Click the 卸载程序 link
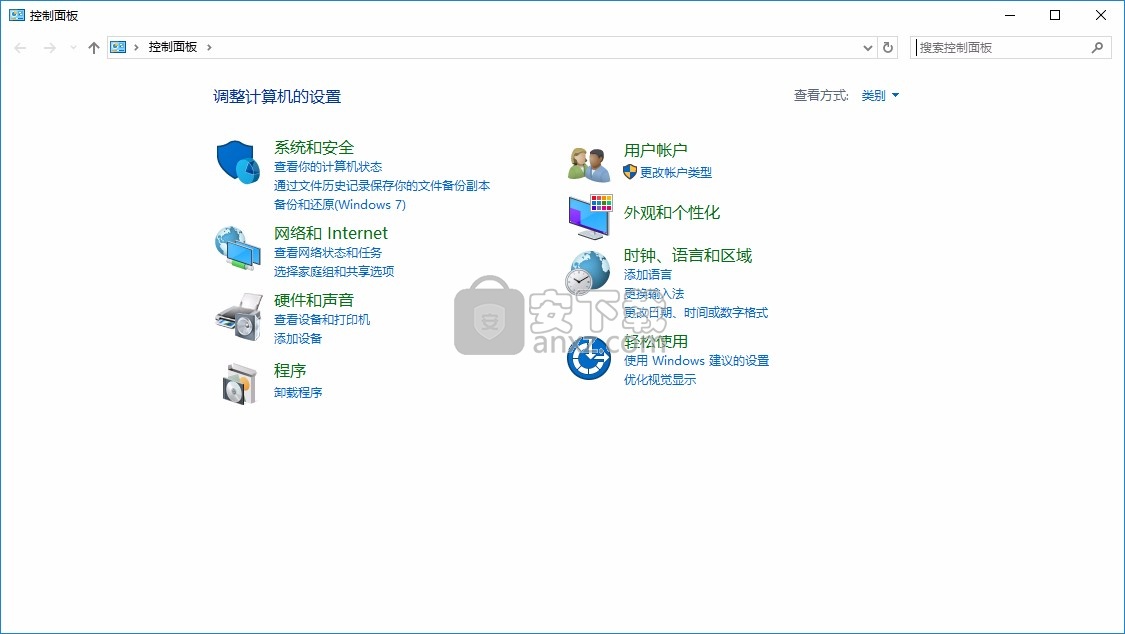 (298, 392)
